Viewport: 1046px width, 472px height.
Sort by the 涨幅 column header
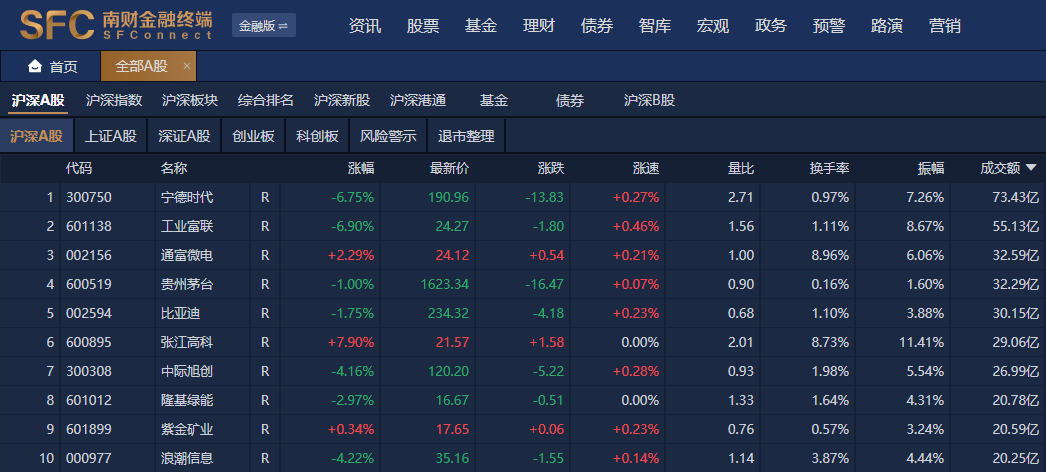tap(360, 168)
